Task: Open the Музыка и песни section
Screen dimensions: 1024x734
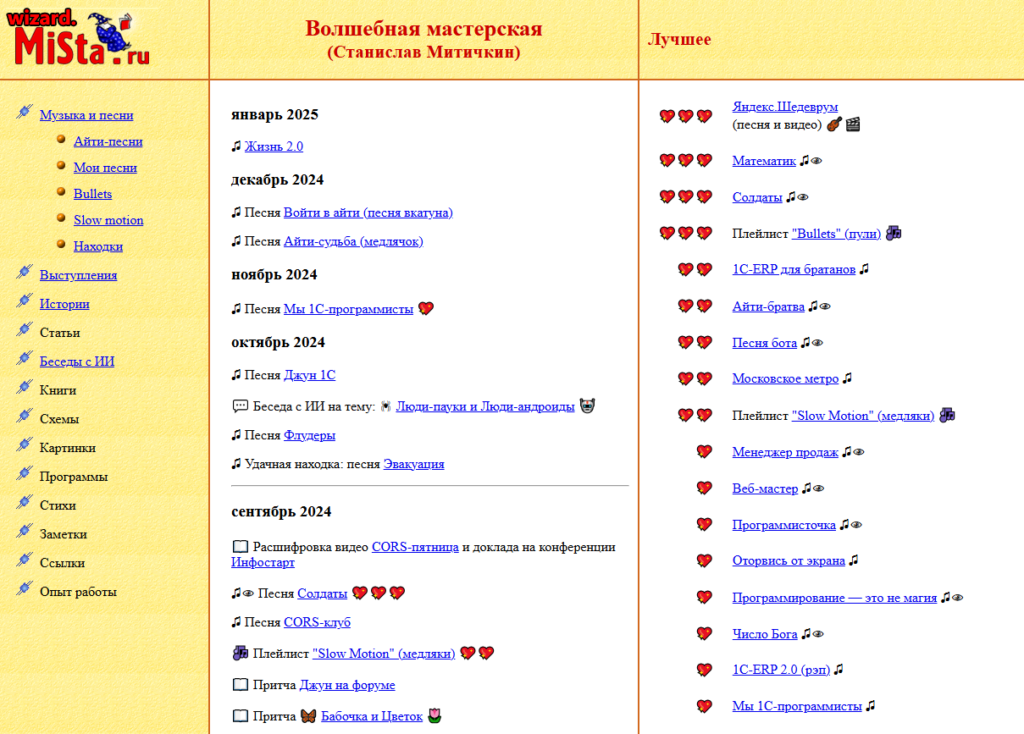Action: pos(86,115)
